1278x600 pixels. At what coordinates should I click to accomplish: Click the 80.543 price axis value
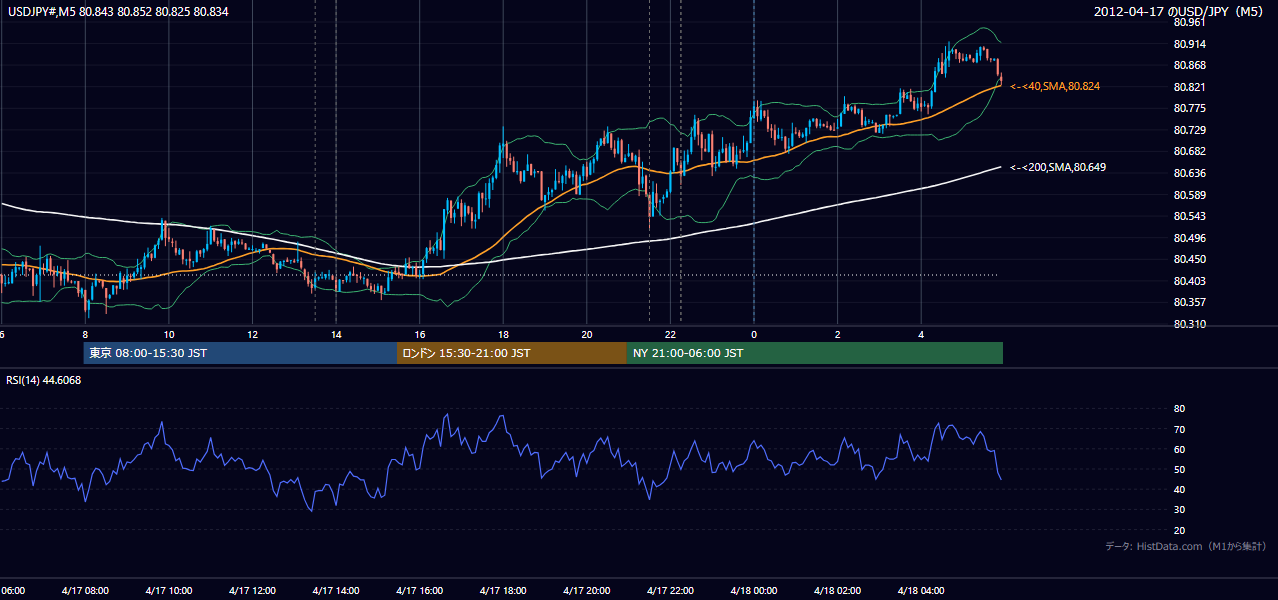click(x=1188, y=216)
